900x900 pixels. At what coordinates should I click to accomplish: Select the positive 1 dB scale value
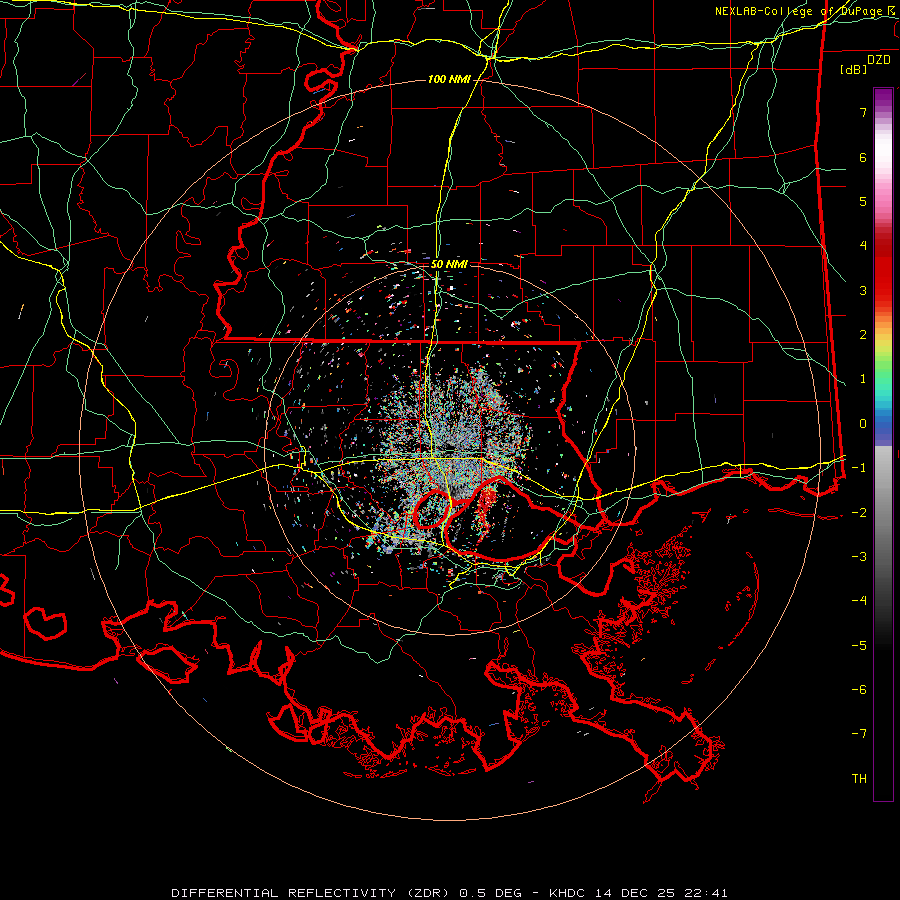863,379
